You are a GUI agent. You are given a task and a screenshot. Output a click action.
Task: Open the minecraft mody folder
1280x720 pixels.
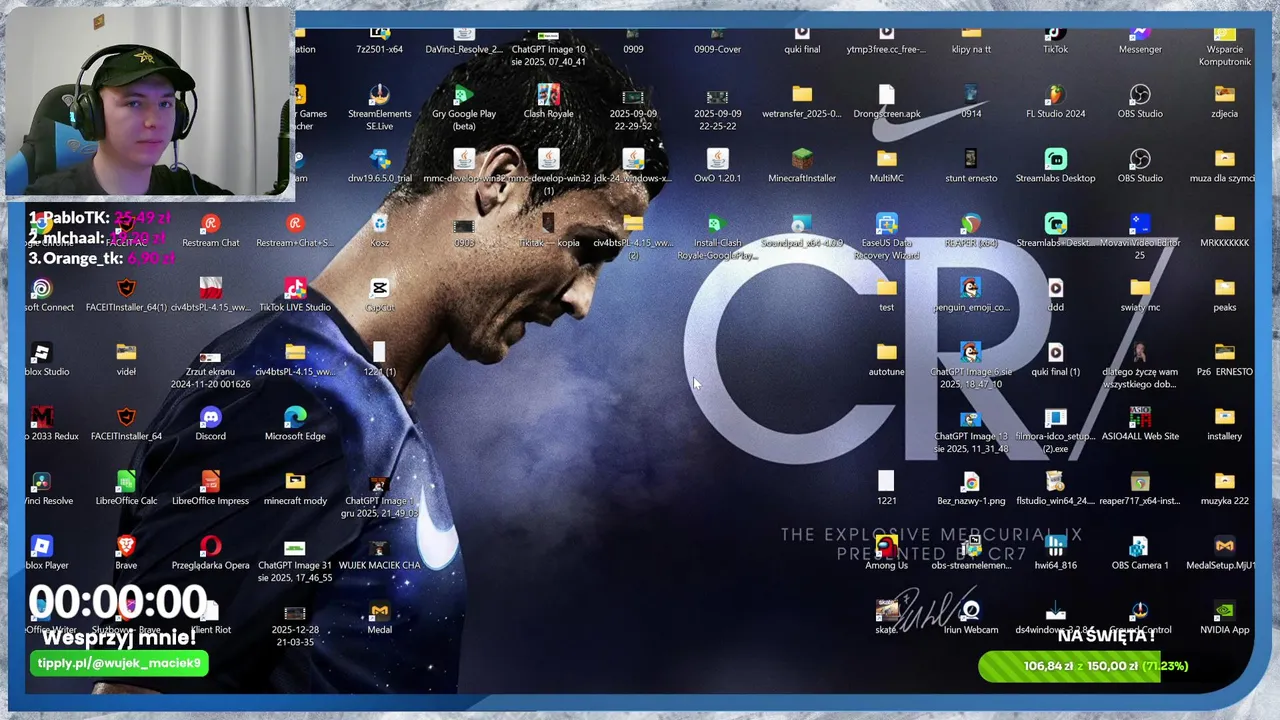point(295,488)
